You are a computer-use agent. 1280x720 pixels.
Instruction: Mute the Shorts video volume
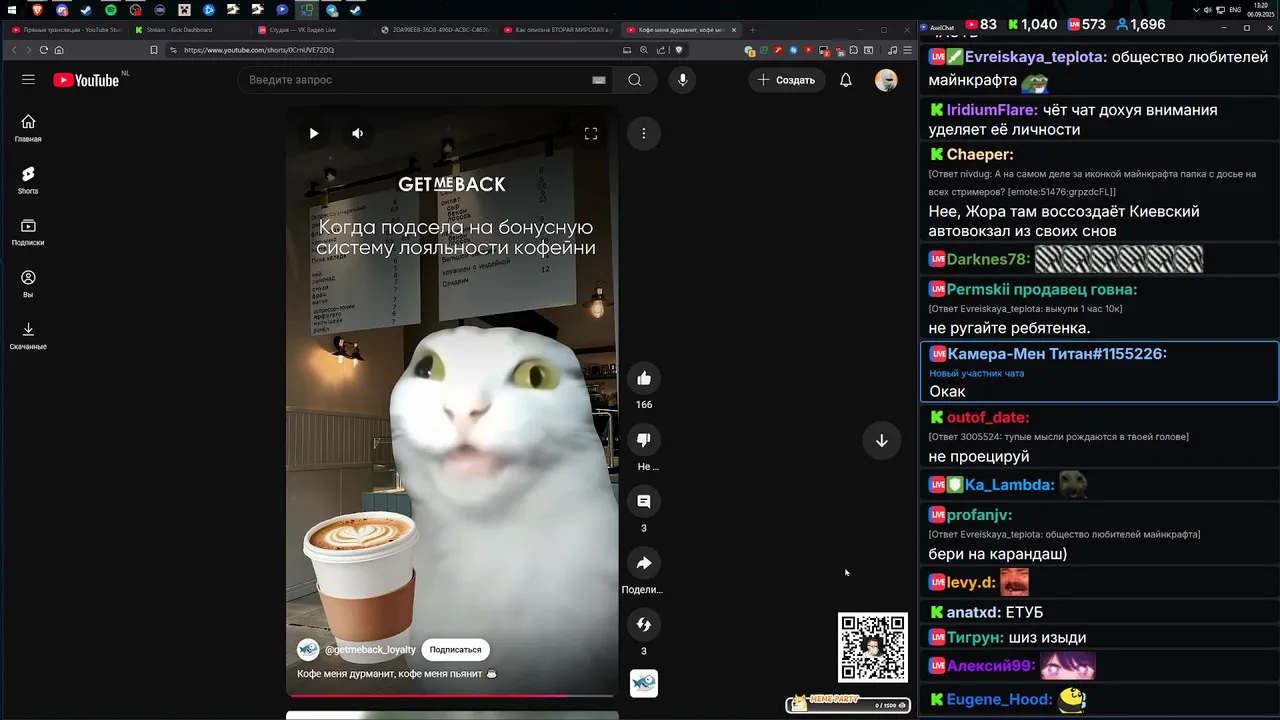358,133
